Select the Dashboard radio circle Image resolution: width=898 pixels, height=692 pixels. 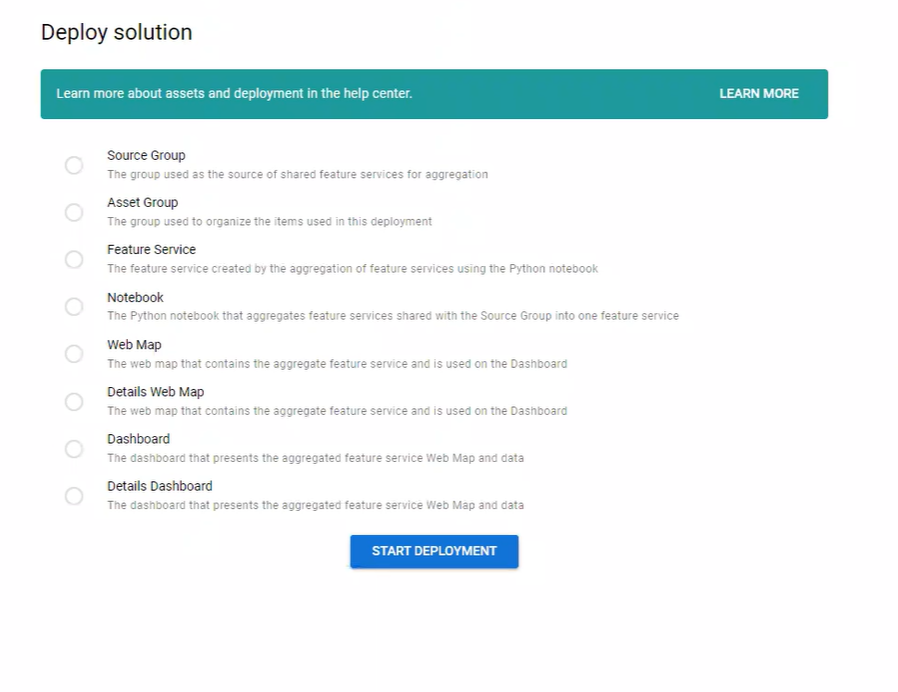point(74,449)
